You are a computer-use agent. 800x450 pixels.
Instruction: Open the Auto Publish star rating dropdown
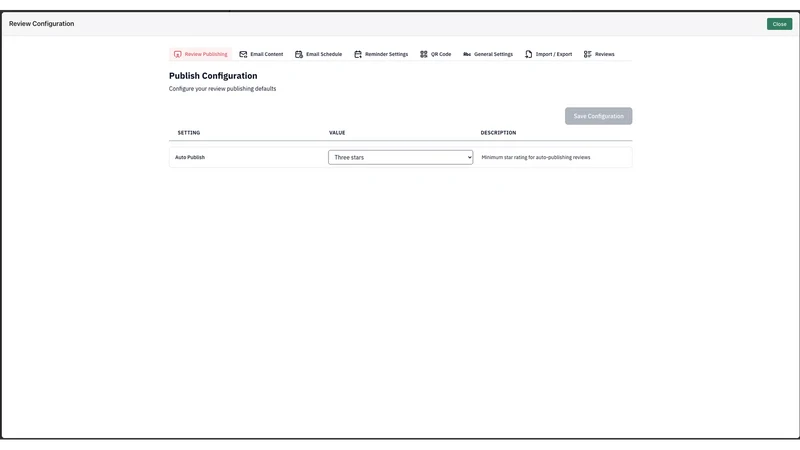tap(401, 157)
